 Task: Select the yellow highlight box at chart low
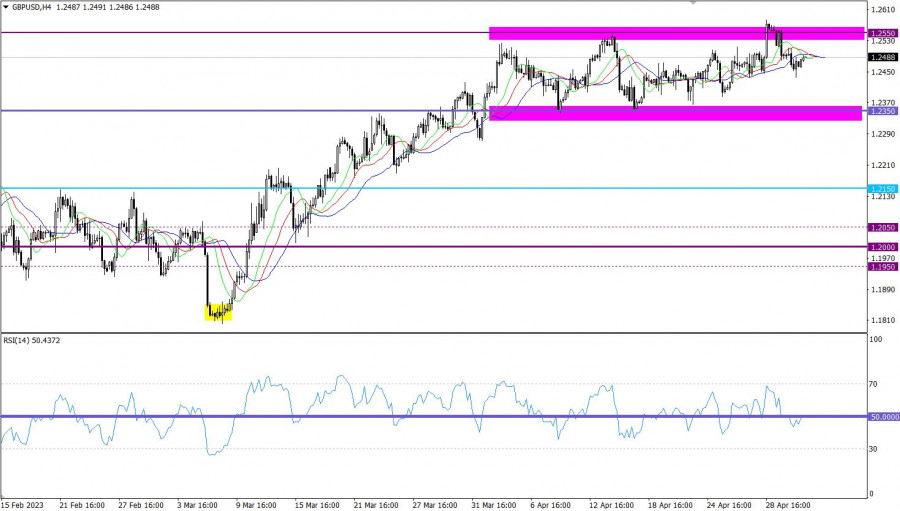[x=218, y=312]
